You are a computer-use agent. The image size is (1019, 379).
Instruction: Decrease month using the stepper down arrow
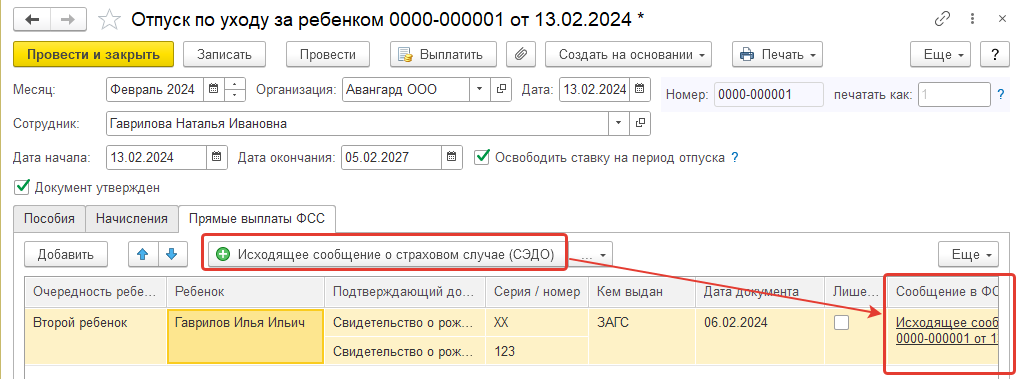click(x=234, y=95)
